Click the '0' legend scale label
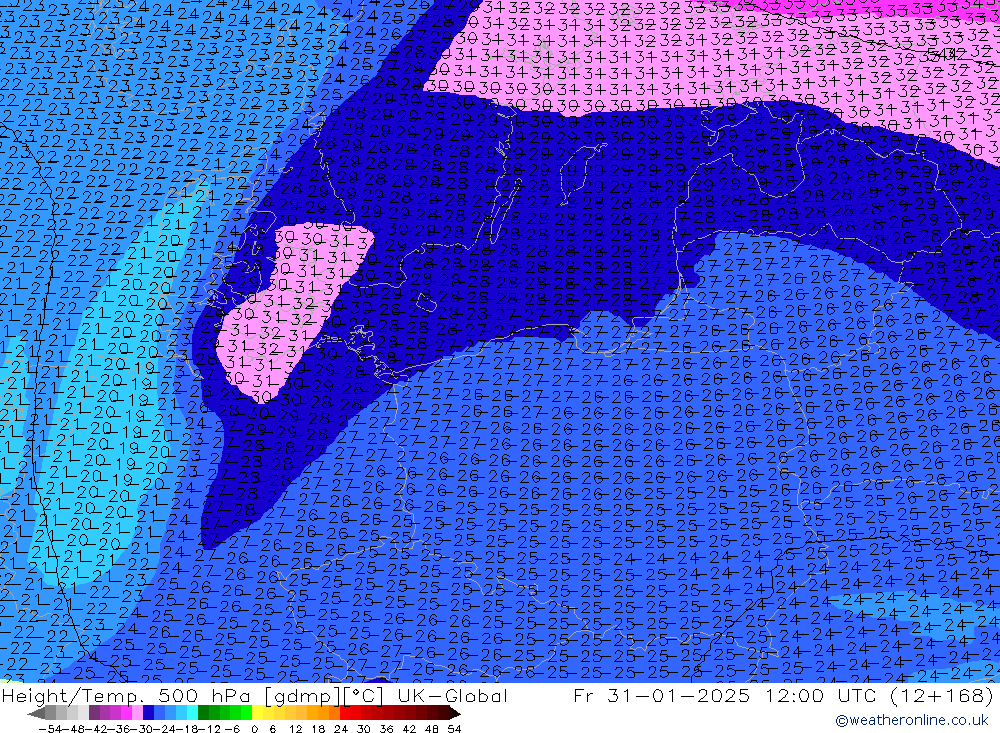 [254, 729]
